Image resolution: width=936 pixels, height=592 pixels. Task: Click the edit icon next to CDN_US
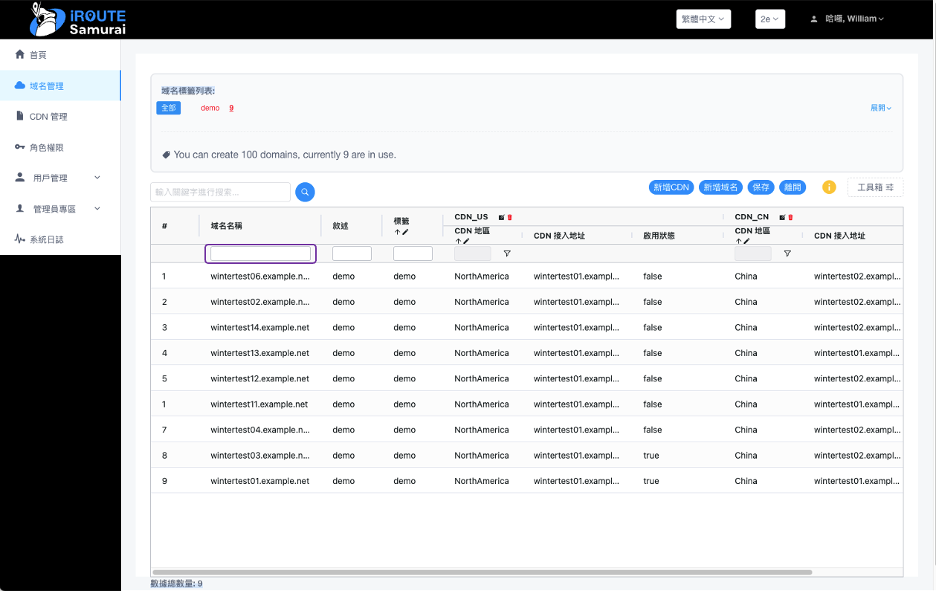pyautogui.click(x=501, y=216)
